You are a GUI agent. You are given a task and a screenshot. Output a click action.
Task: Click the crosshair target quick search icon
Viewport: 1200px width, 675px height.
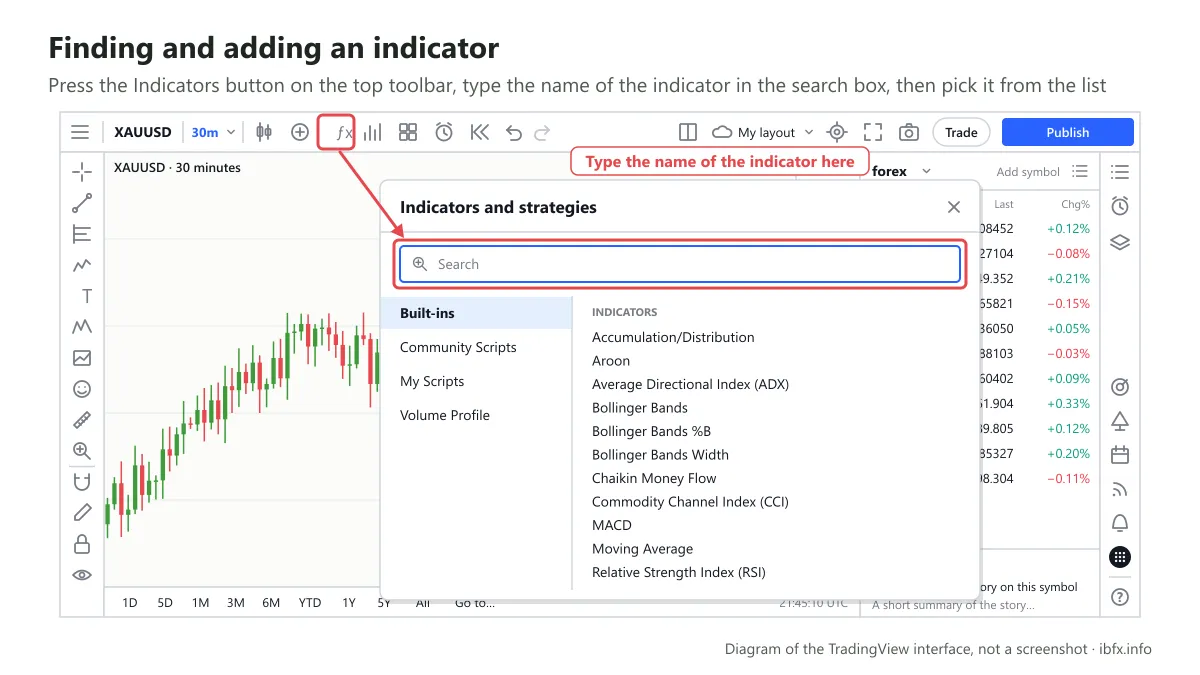click(x=838, y=132)
